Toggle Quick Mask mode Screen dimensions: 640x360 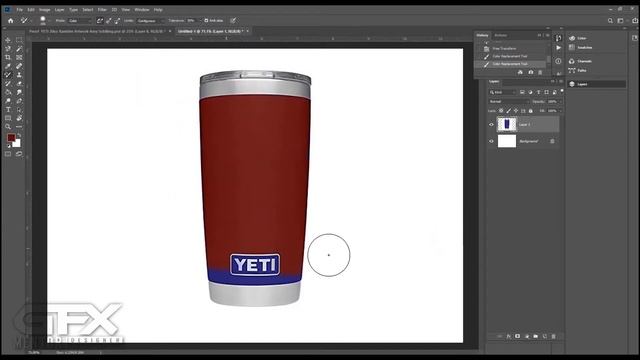point(8,154)
